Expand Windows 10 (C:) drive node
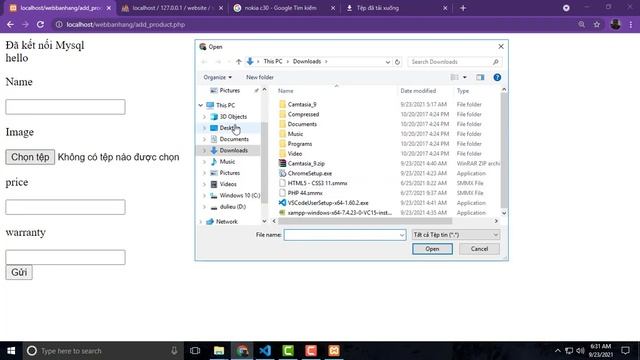The image size is (640, 360). point(204,196)
